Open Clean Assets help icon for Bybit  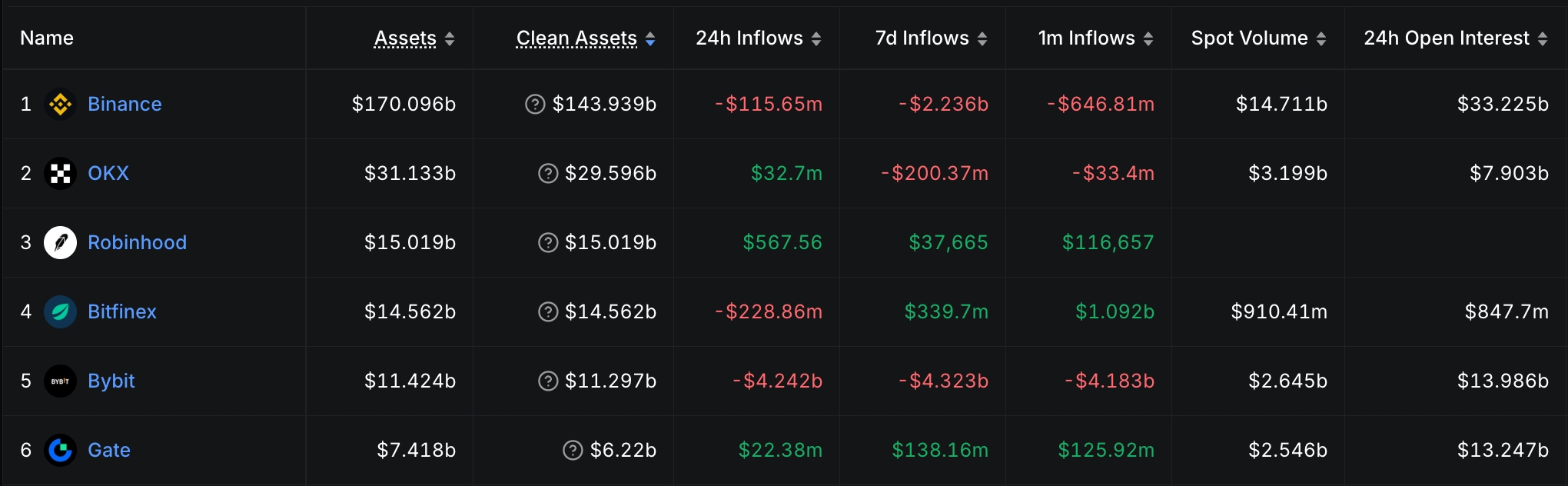[548, 381]
